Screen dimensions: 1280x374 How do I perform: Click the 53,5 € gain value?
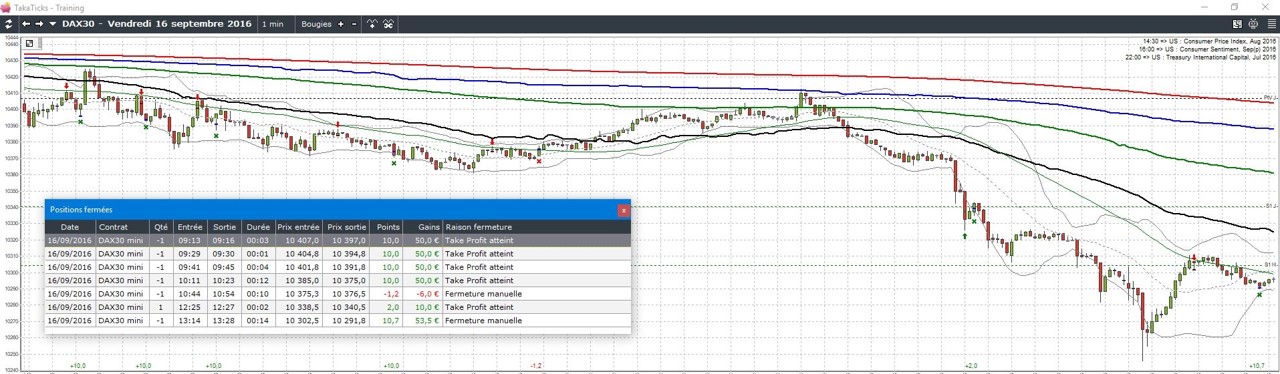click(x=427, y=321)
